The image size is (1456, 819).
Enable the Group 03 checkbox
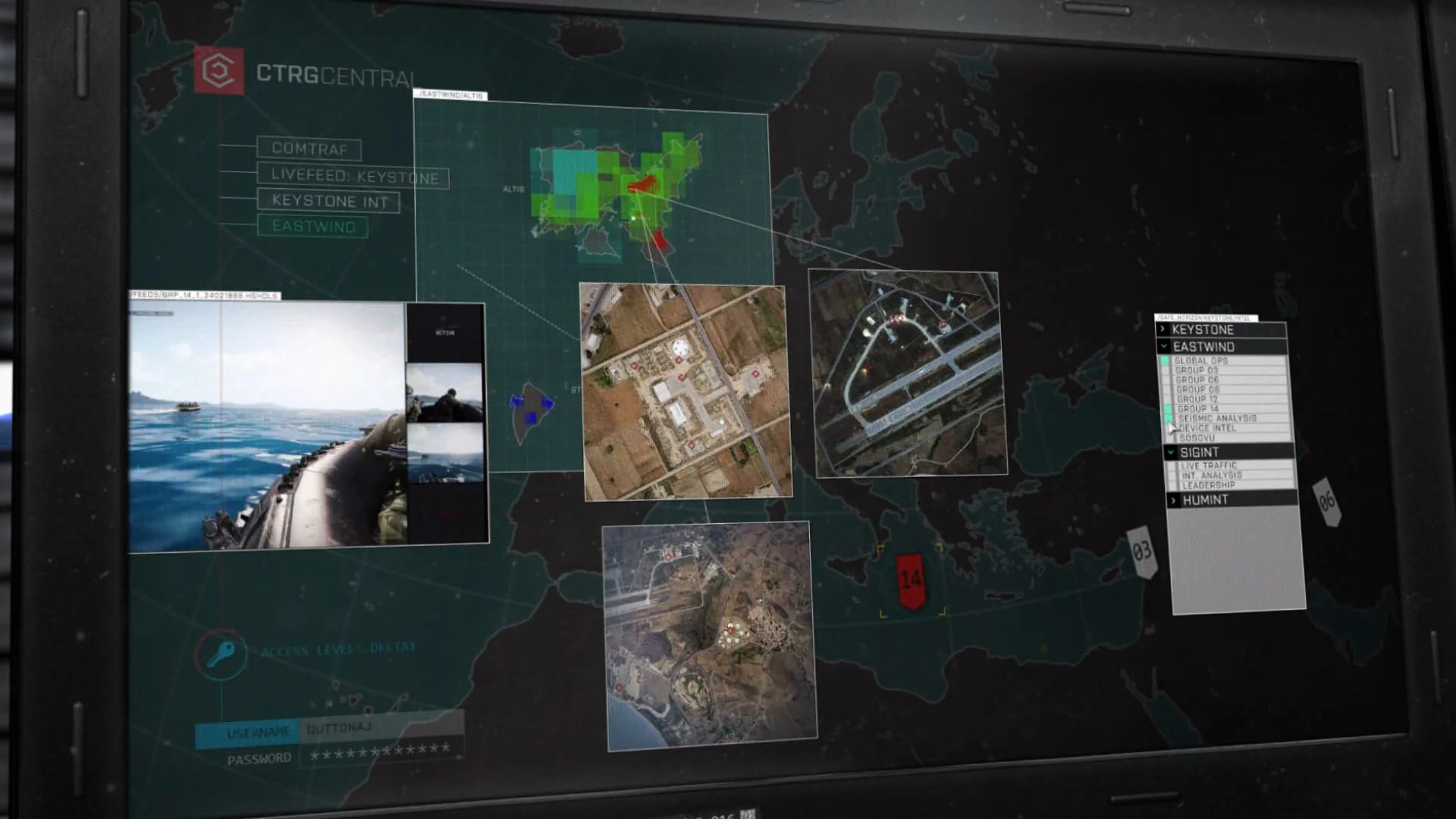(x=1165, y=370)
